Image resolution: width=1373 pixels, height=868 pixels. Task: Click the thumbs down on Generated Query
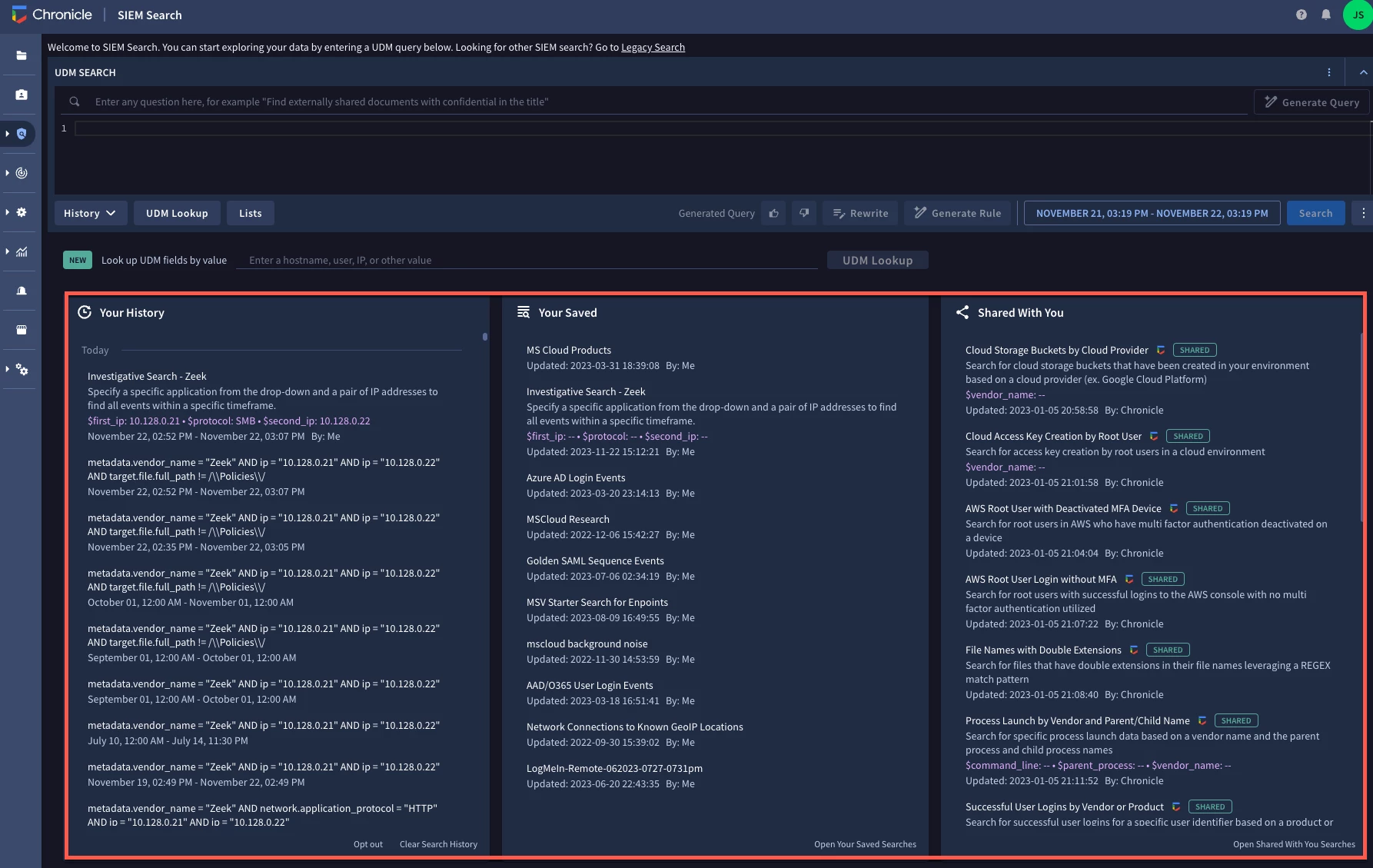804,213
